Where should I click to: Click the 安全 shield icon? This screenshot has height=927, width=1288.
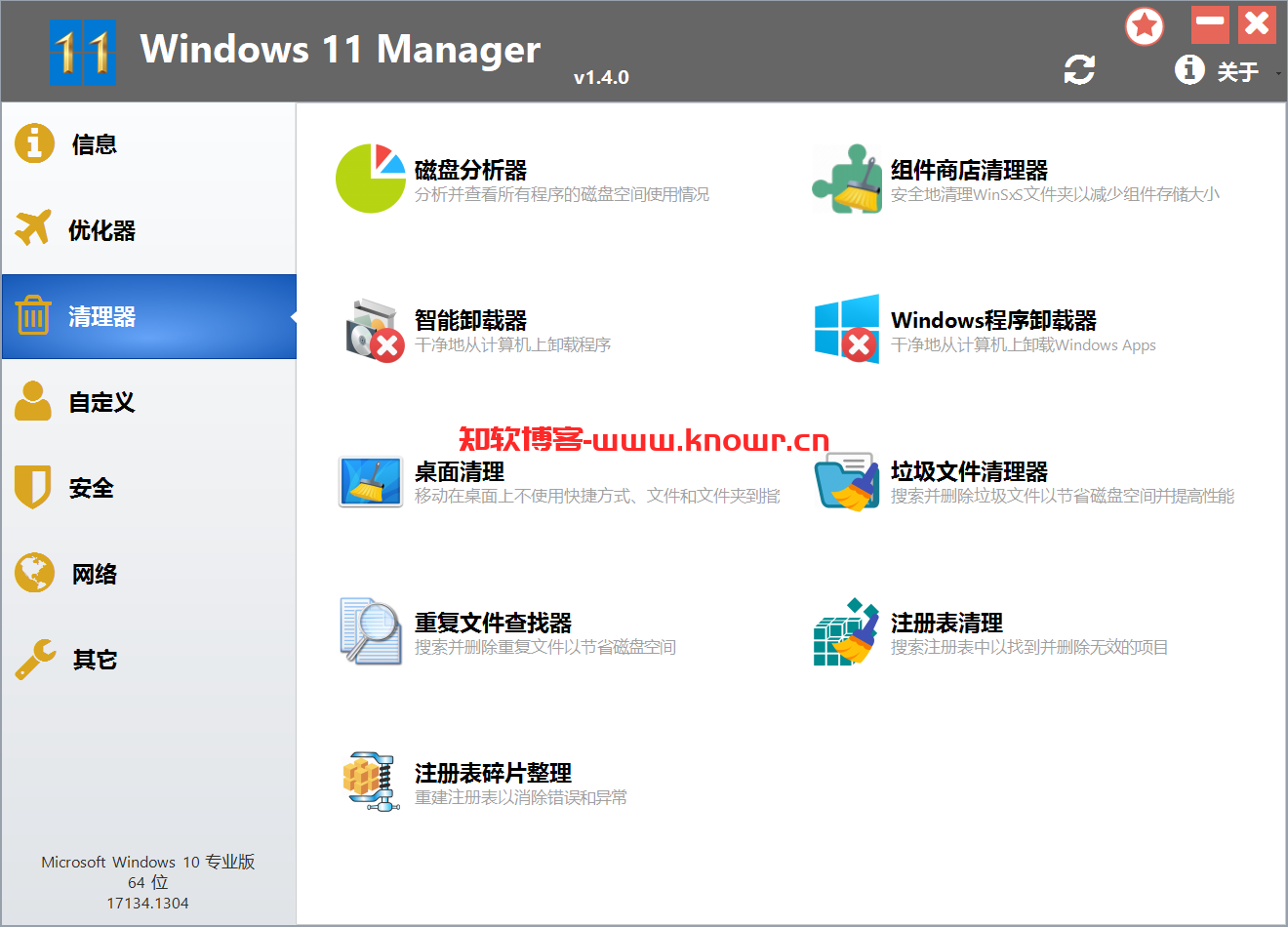33,487
